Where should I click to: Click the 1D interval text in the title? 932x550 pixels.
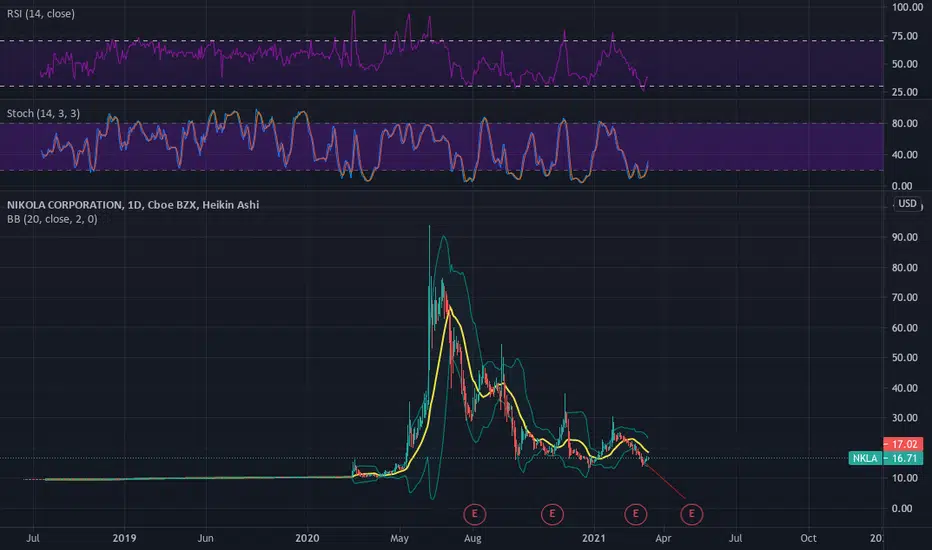click(x=135, y=205)
